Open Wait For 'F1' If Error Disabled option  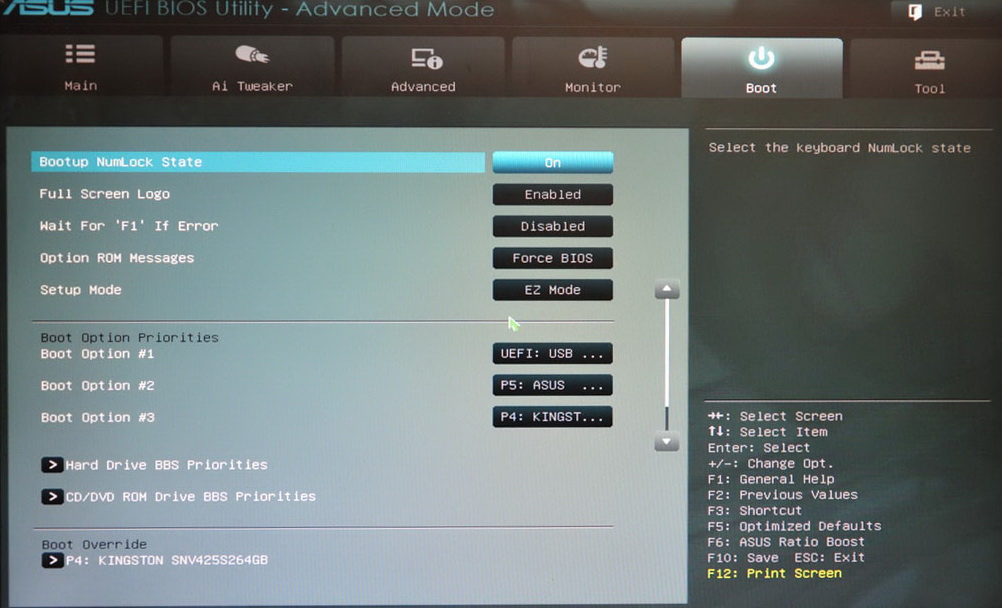click(553, 226)
